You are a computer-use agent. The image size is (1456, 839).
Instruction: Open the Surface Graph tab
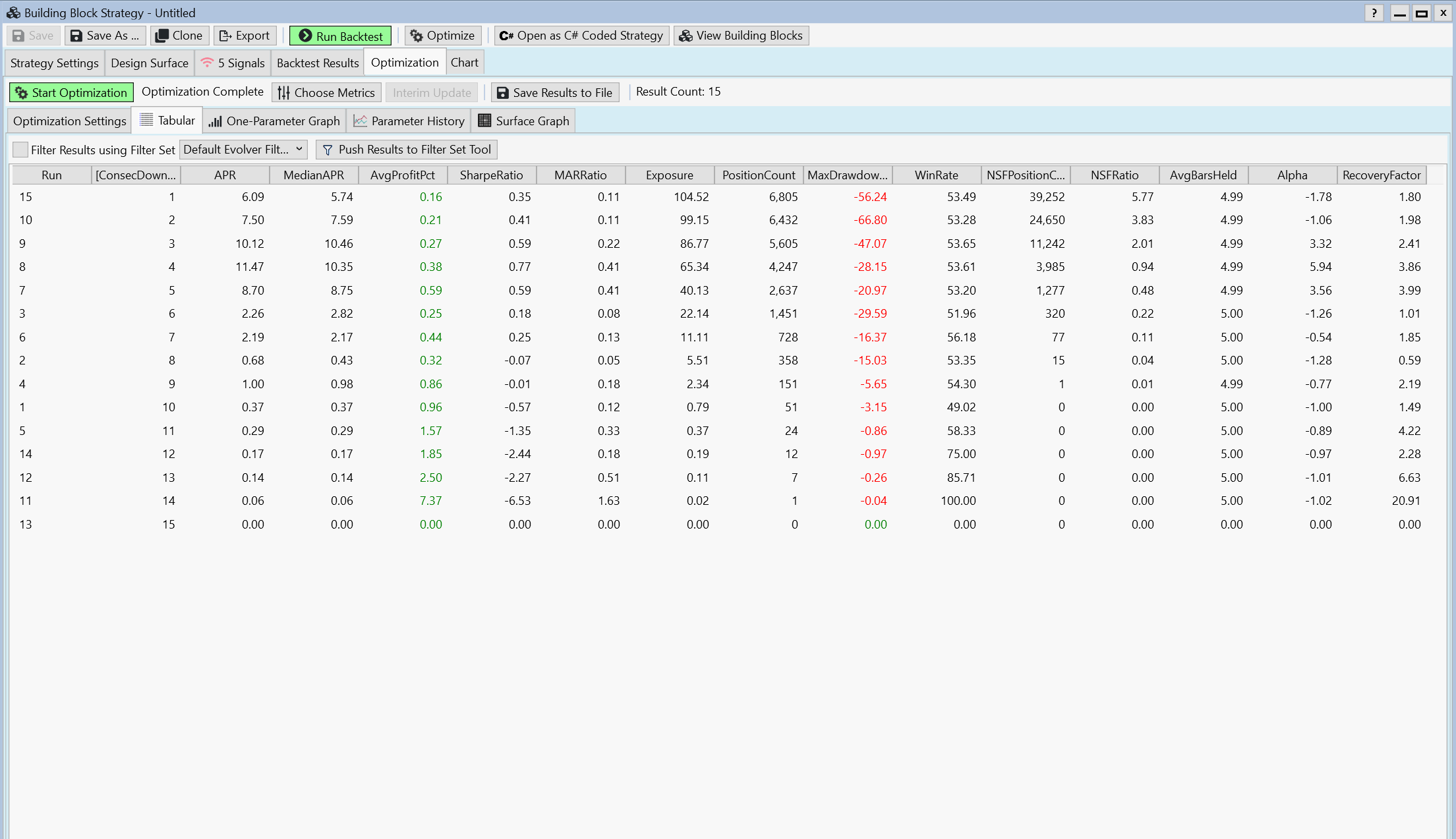pyautogui.click(x=523, y=121)
